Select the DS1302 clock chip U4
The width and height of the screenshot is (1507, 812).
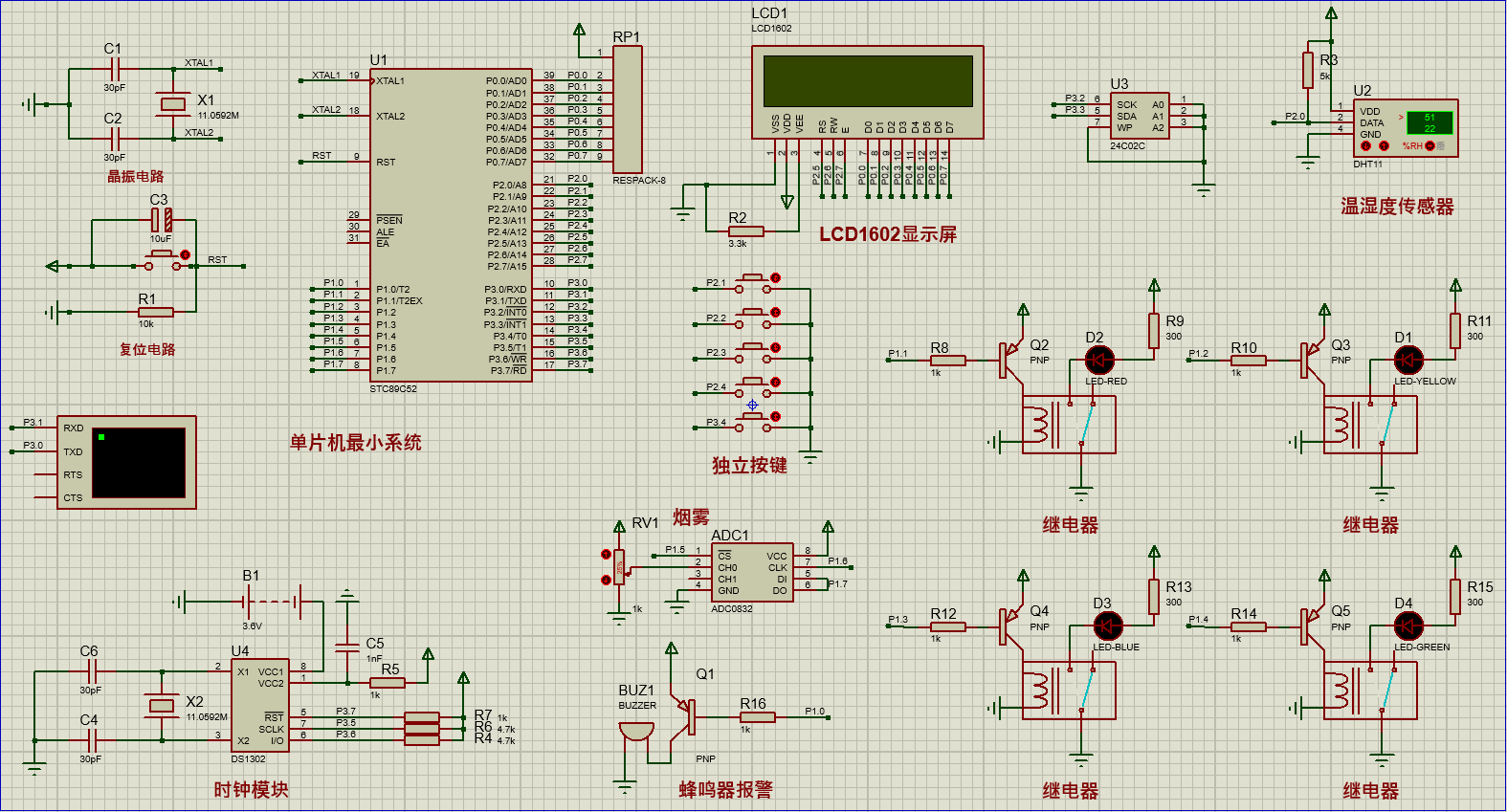[x=260, y=705]
